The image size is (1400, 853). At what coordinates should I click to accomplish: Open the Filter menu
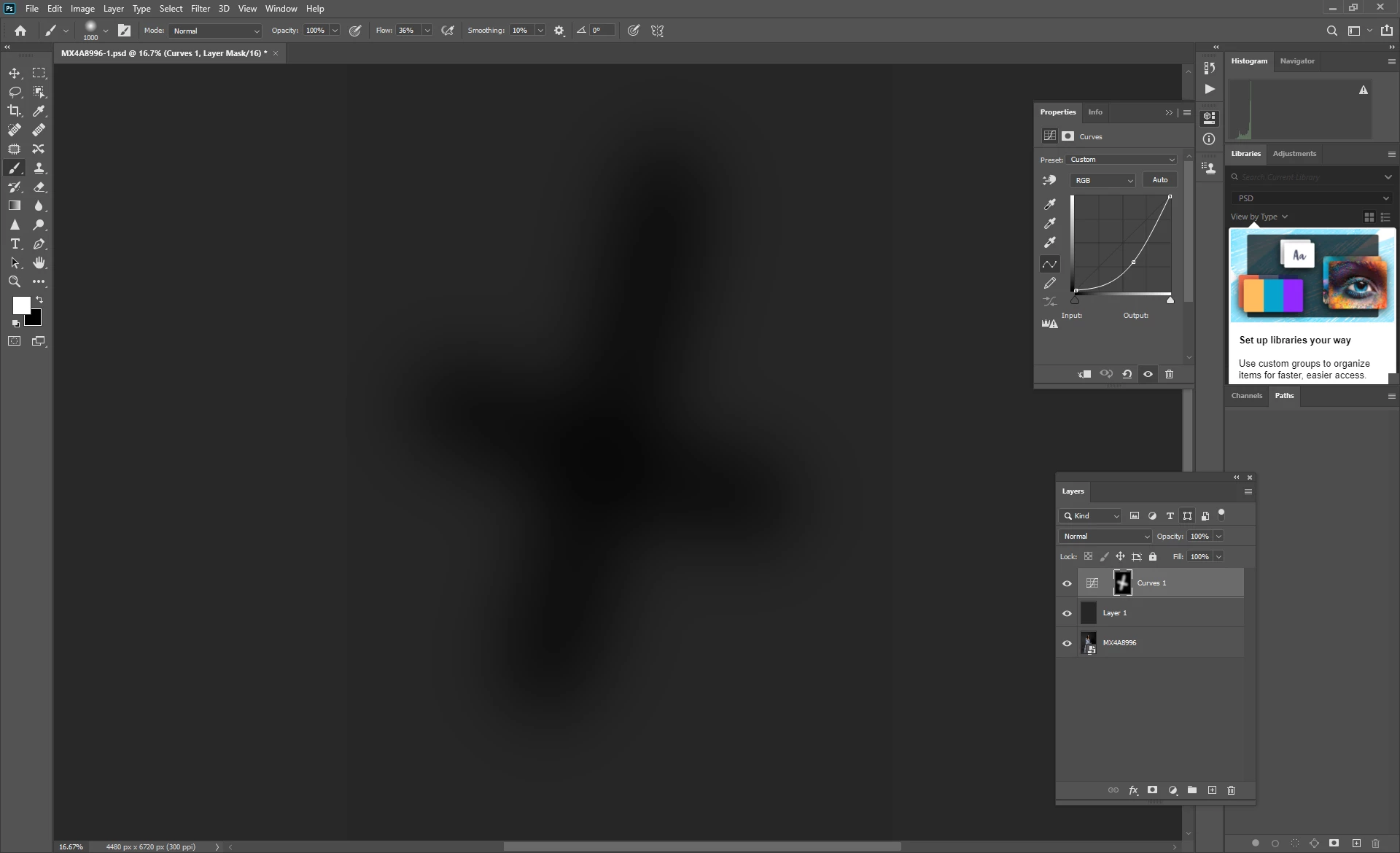click(x=200, y=9)
